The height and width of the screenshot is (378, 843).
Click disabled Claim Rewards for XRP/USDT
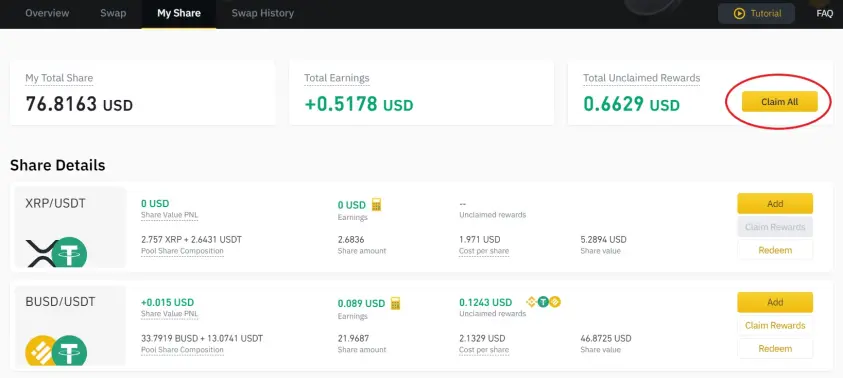click(775, 227)
